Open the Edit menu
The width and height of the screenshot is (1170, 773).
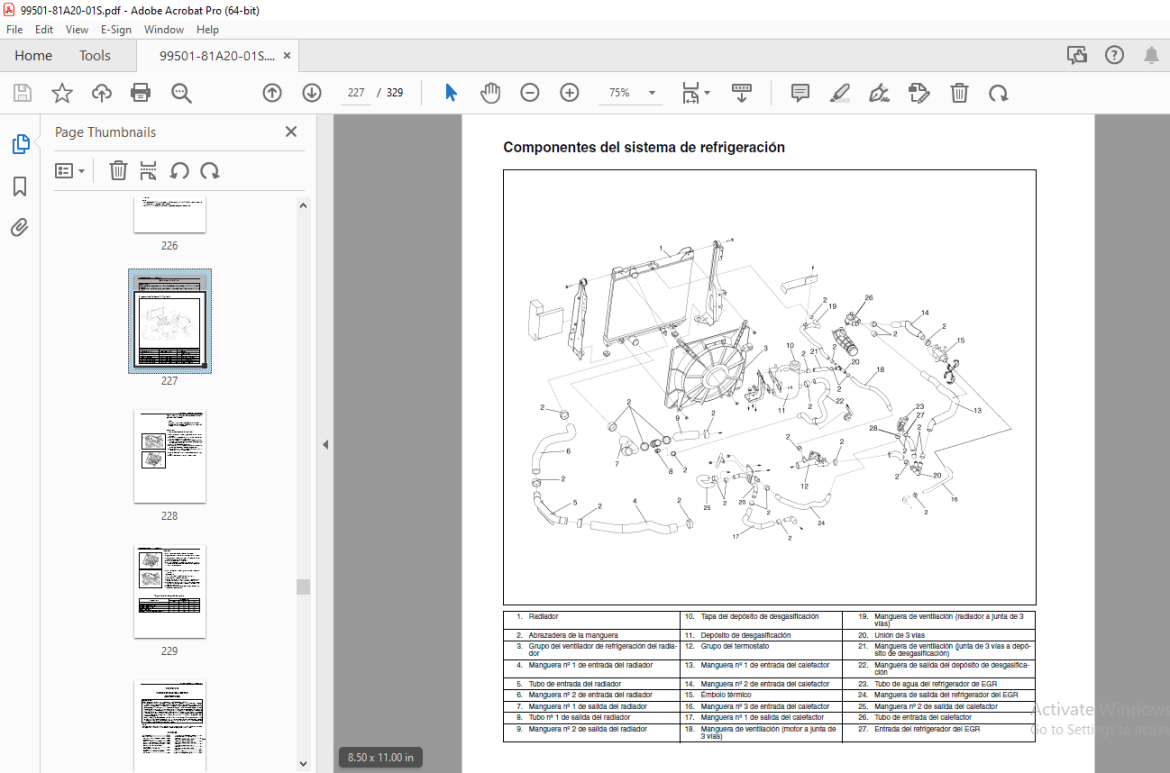44,29
